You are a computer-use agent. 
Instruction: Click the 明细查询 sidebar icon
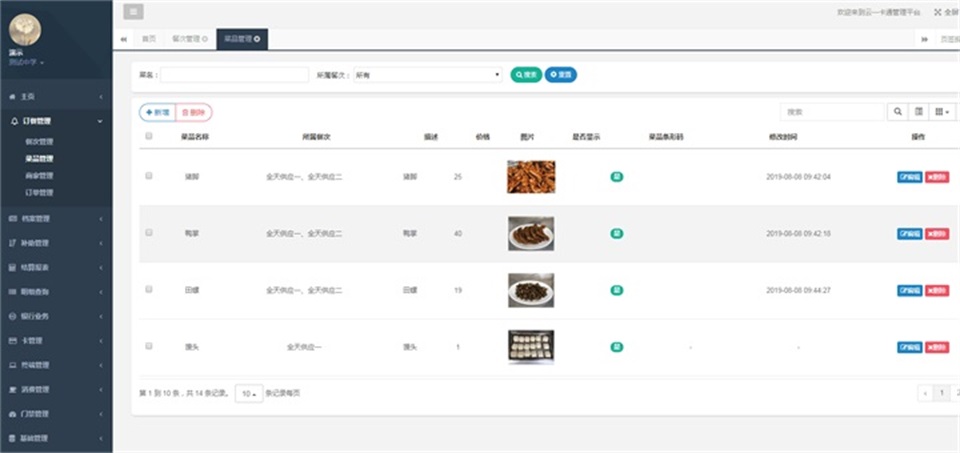(x=13, y=292)
